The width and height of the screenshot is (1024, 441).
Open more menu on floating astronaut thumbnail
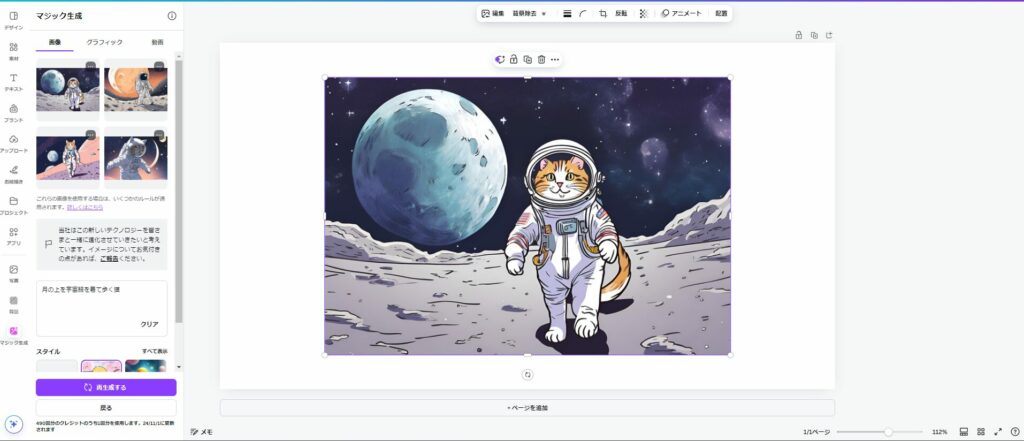(x=159, y=135)
